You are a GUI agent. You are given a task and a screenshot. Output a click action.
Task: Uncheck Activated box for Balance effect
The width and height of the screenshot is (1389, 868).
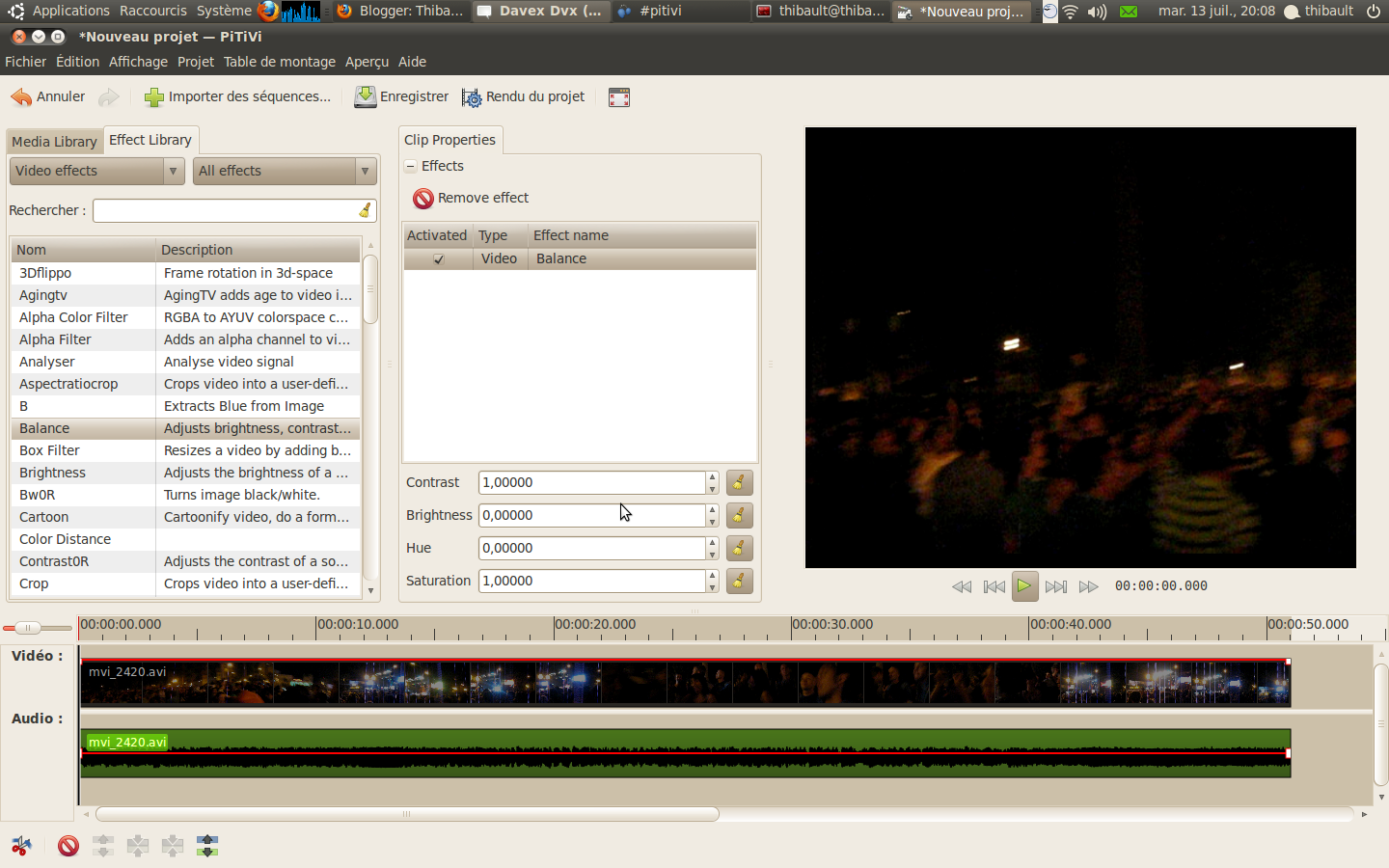[x=439, y=259]
